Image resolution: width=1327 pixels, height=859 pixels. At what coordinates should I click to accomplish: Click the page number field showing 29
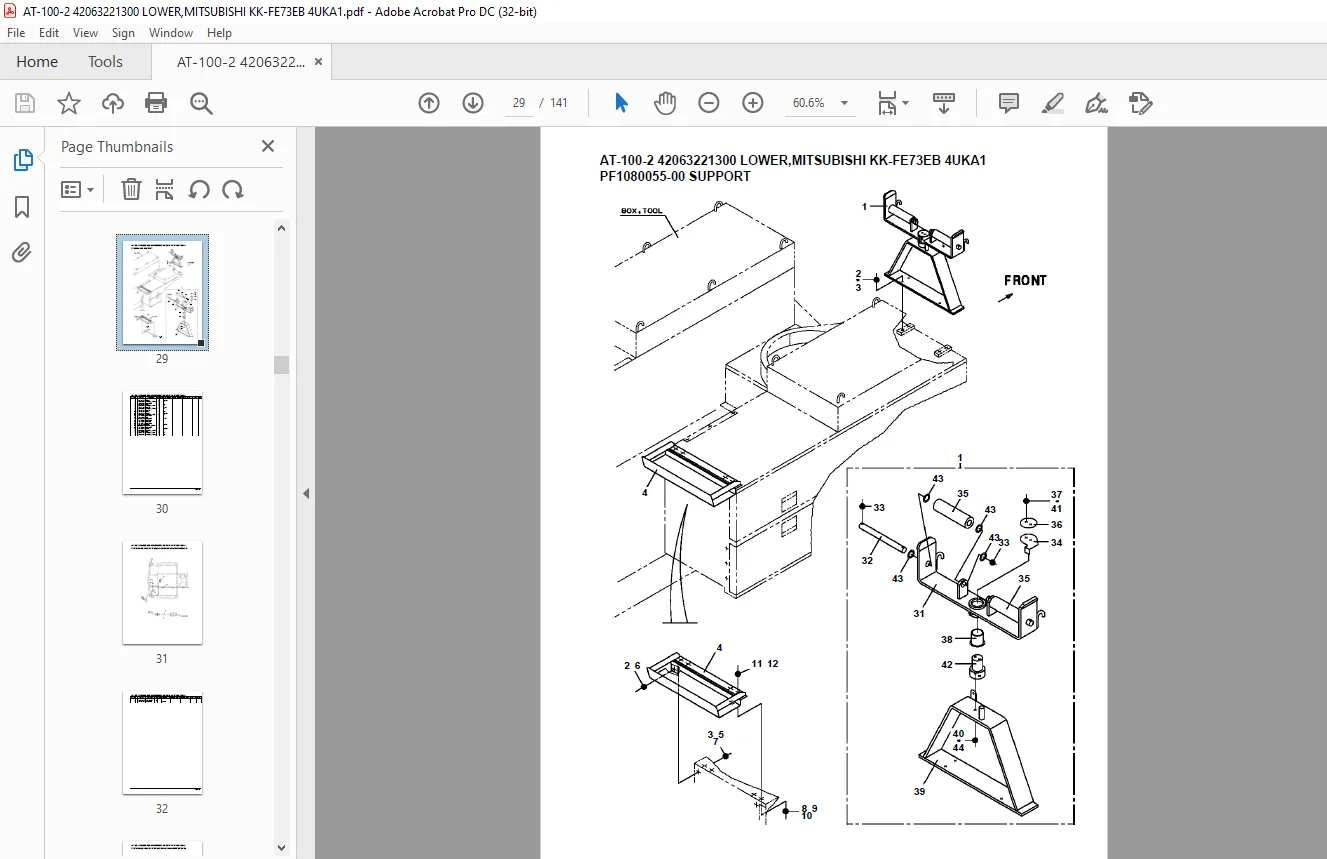click(x=519, y=103)
